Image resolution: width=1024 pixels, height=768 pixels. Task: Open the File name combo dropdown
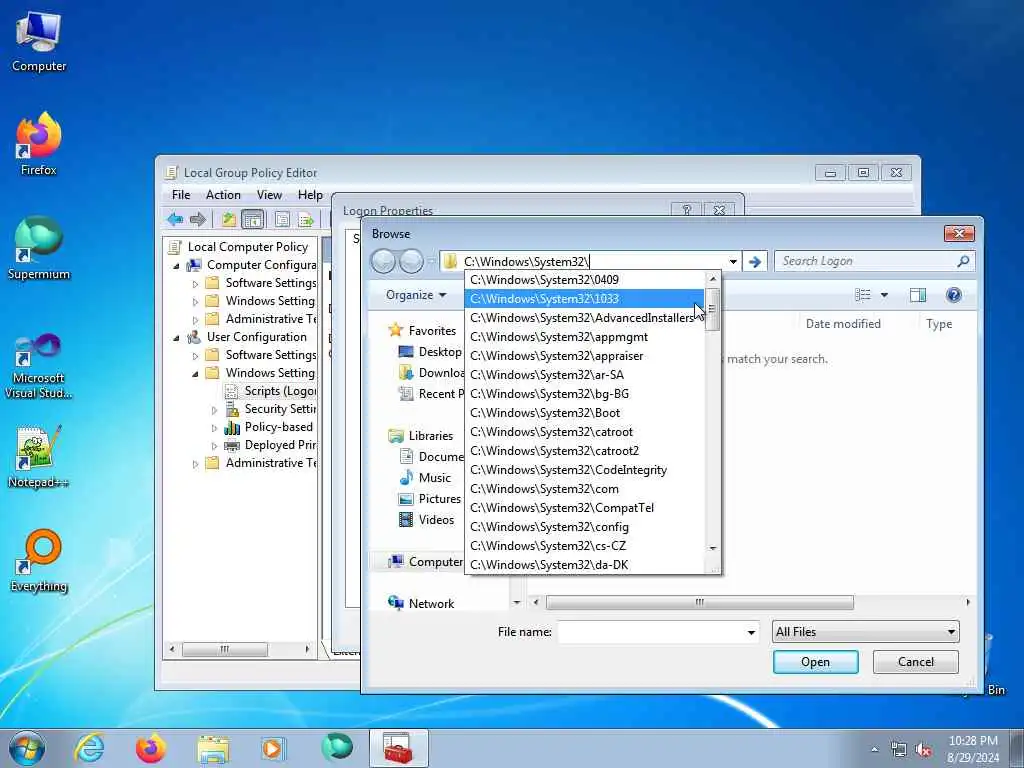[x=751, y=632]
